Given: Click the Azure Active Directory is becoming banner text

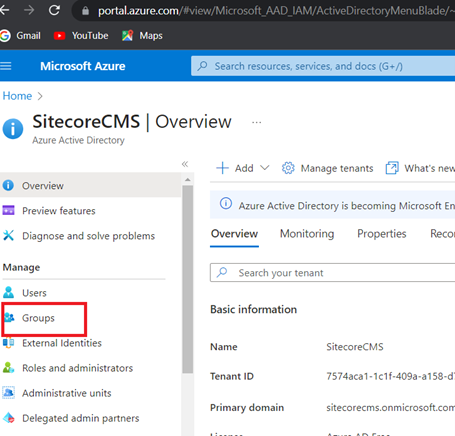Looking at the screenshot, I should (x=347, y=206).
